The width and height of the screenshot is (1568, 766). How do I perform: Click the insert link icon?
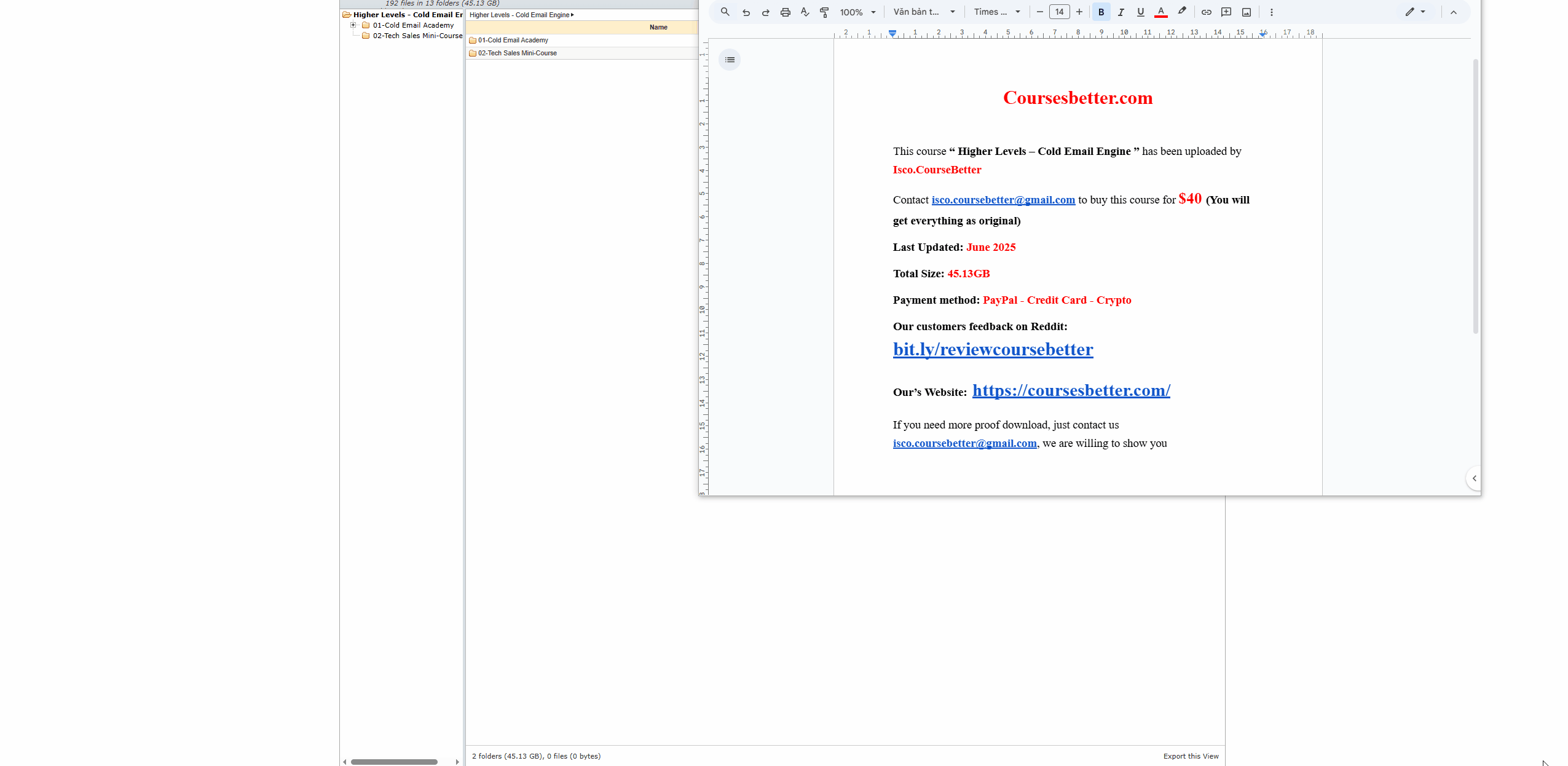pos(1206,12)
